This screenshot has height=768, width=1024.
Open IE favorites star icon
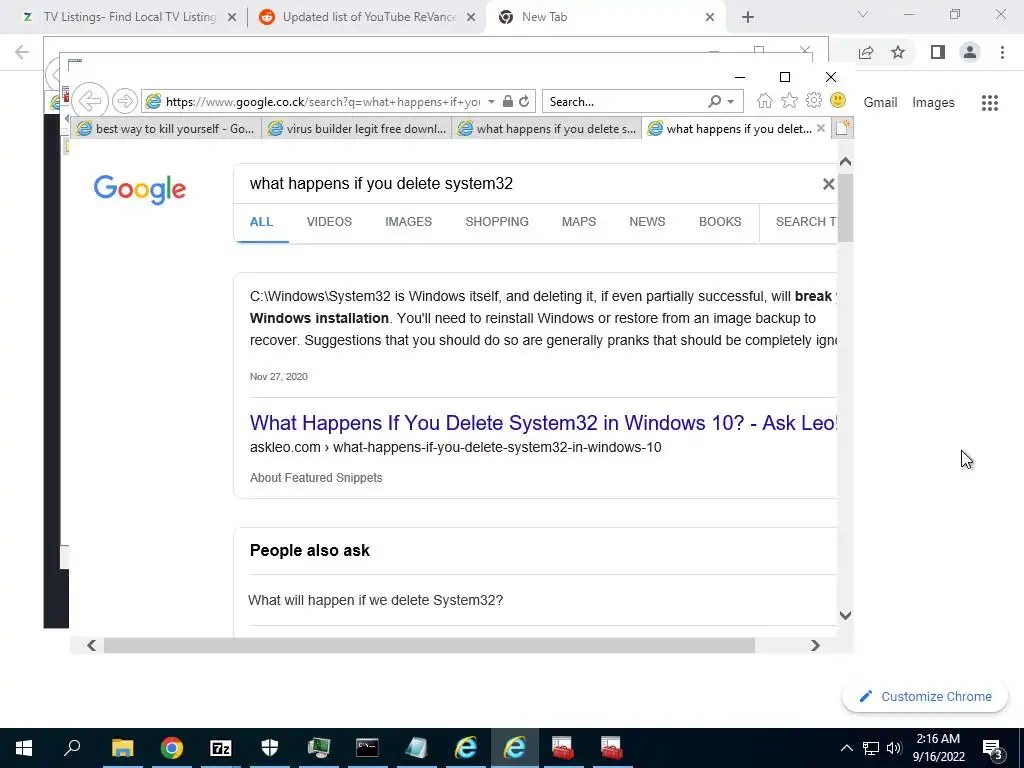(790, 100)
